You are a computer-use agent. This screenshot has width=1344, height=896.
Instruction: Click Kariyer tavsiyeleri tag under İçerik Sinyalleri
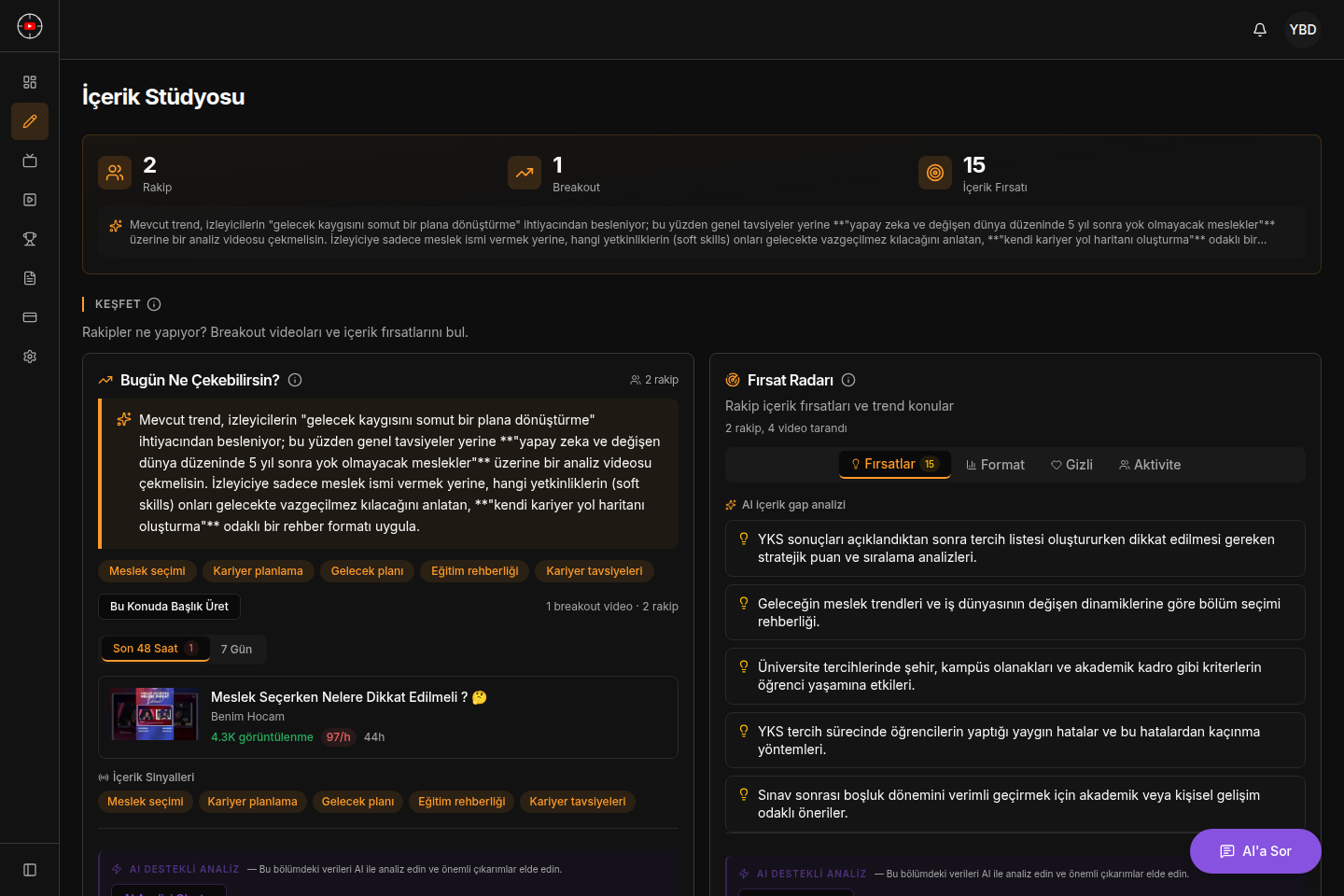click(x=578, y=802)
